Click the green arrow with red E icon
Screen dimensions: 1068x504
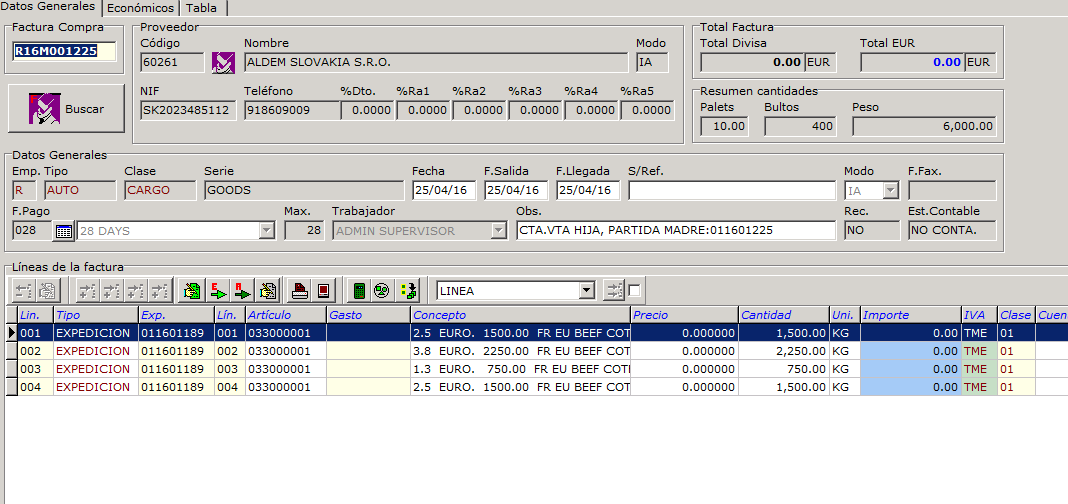217,291
